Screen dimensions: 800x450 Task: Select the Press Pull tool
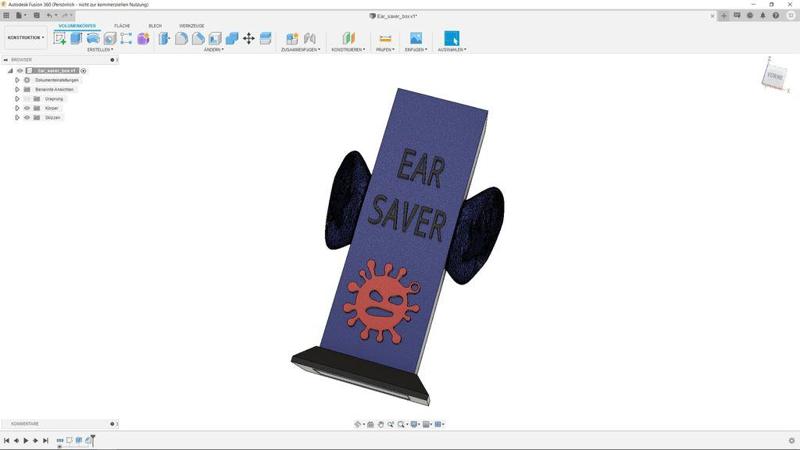(x=164, y=38)
